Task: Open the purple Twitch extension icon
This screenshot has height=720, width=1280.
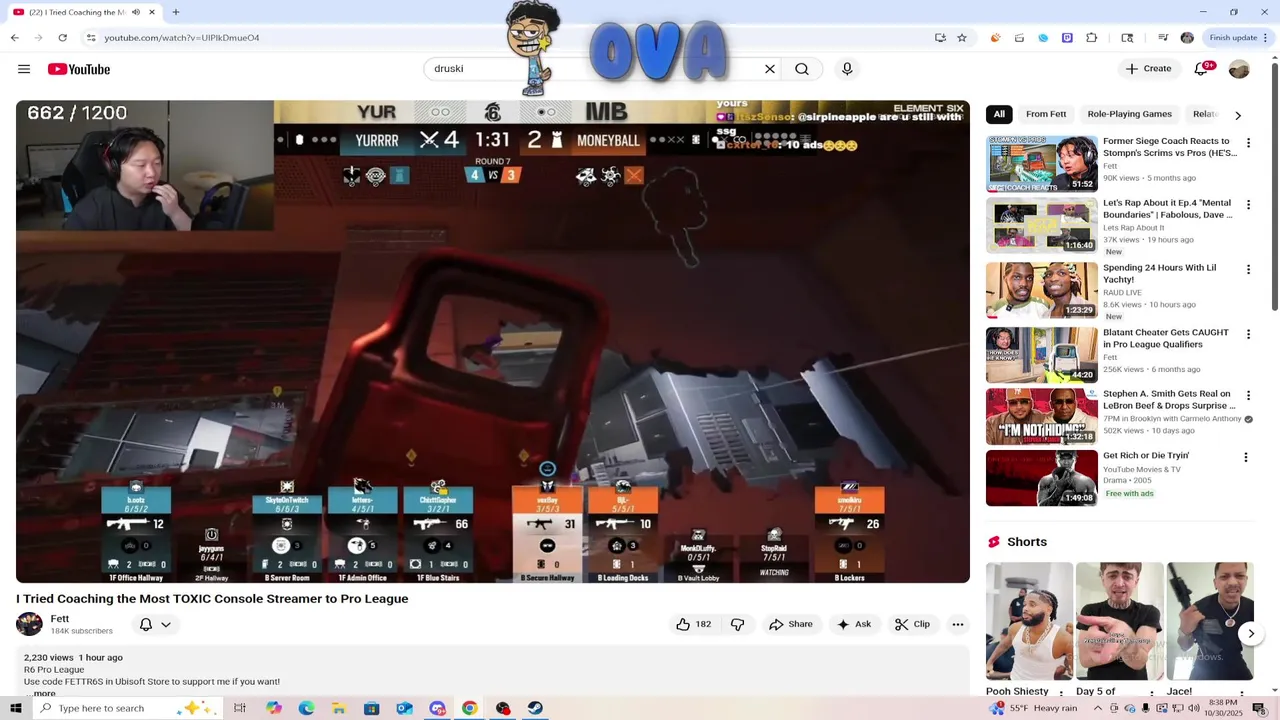Action: tap(1067, 38)
